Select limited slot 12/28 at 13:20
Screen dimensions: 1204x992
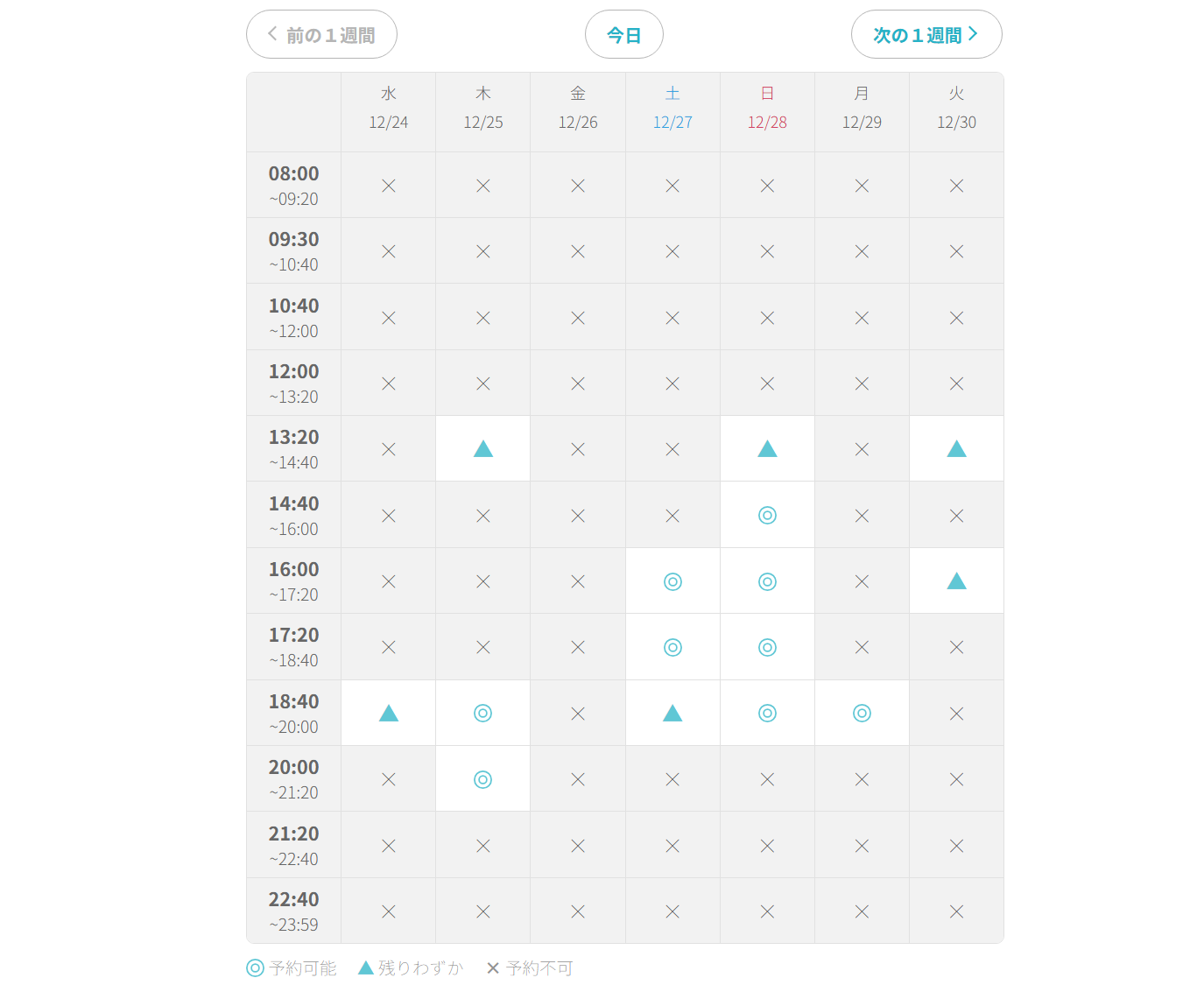click(767, 449)
